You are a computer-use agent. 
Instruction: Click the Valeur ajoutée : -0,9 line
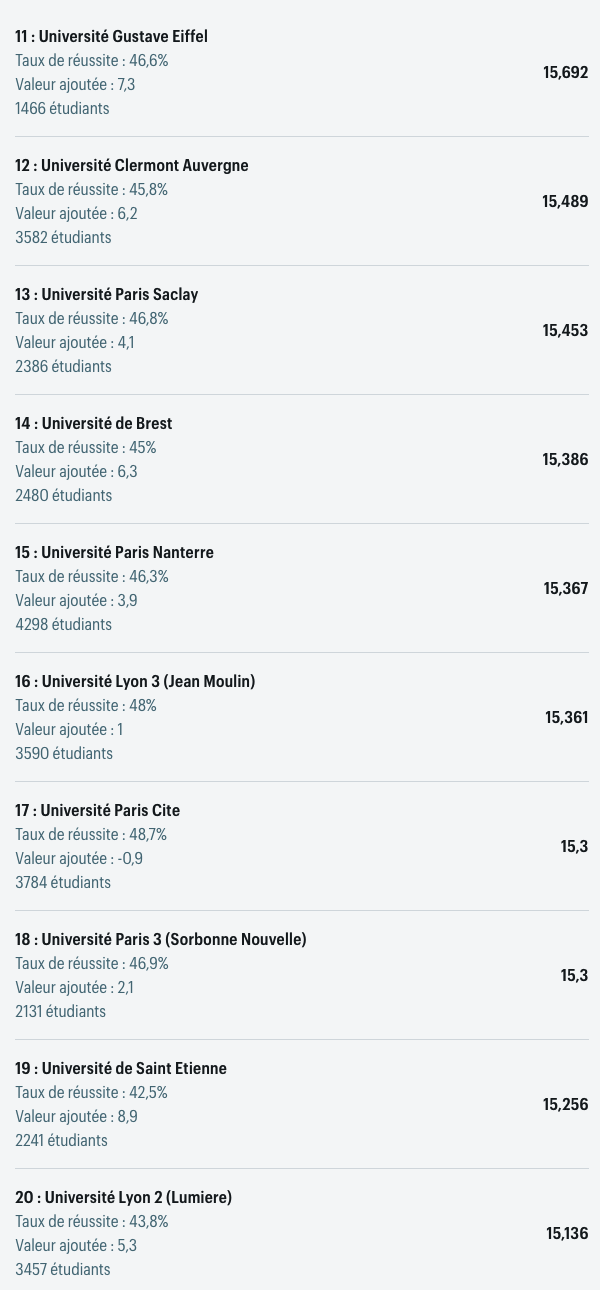79,859
